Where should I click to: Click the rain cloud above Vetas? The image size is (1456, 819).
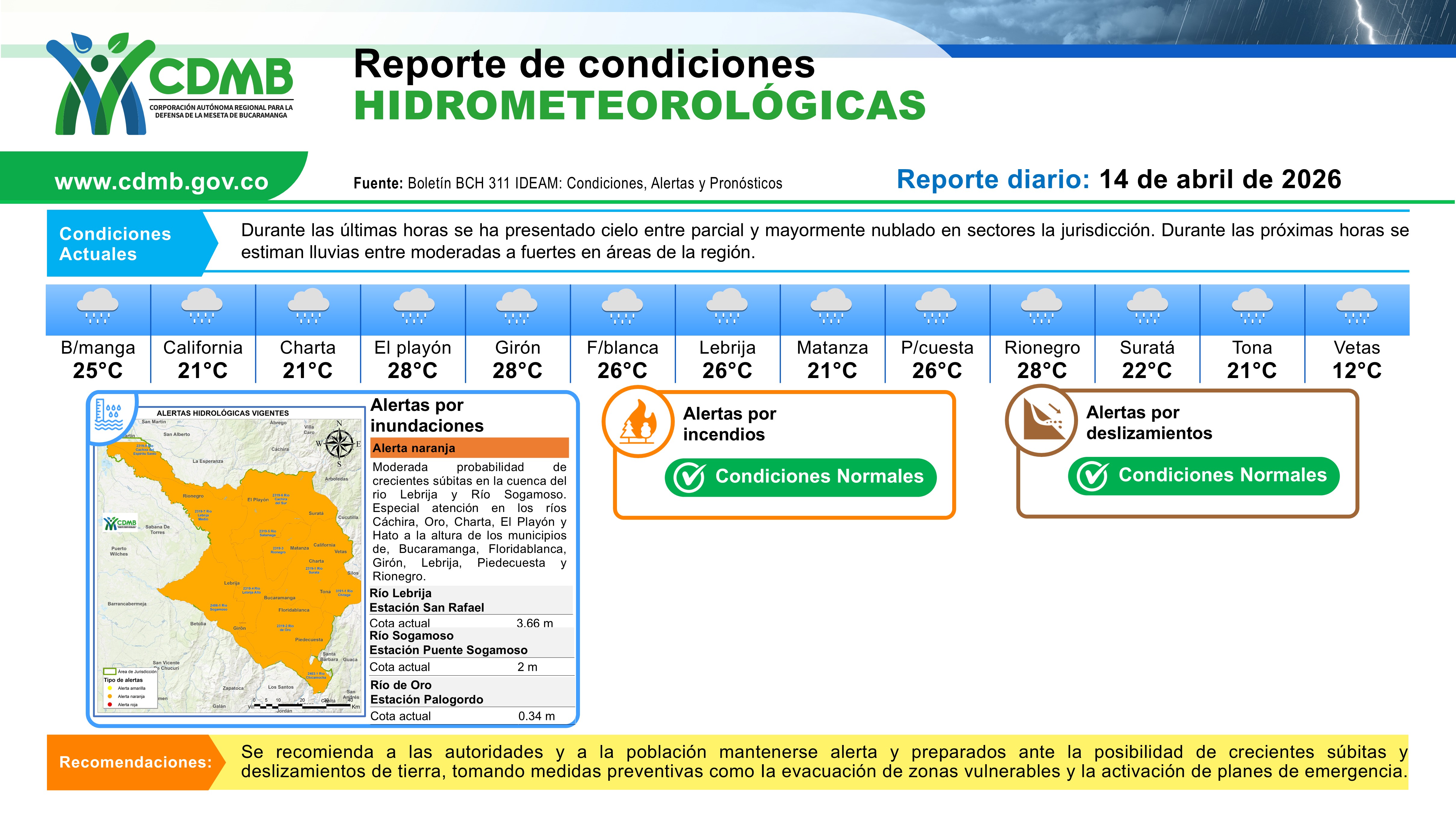click(1356, 306)
